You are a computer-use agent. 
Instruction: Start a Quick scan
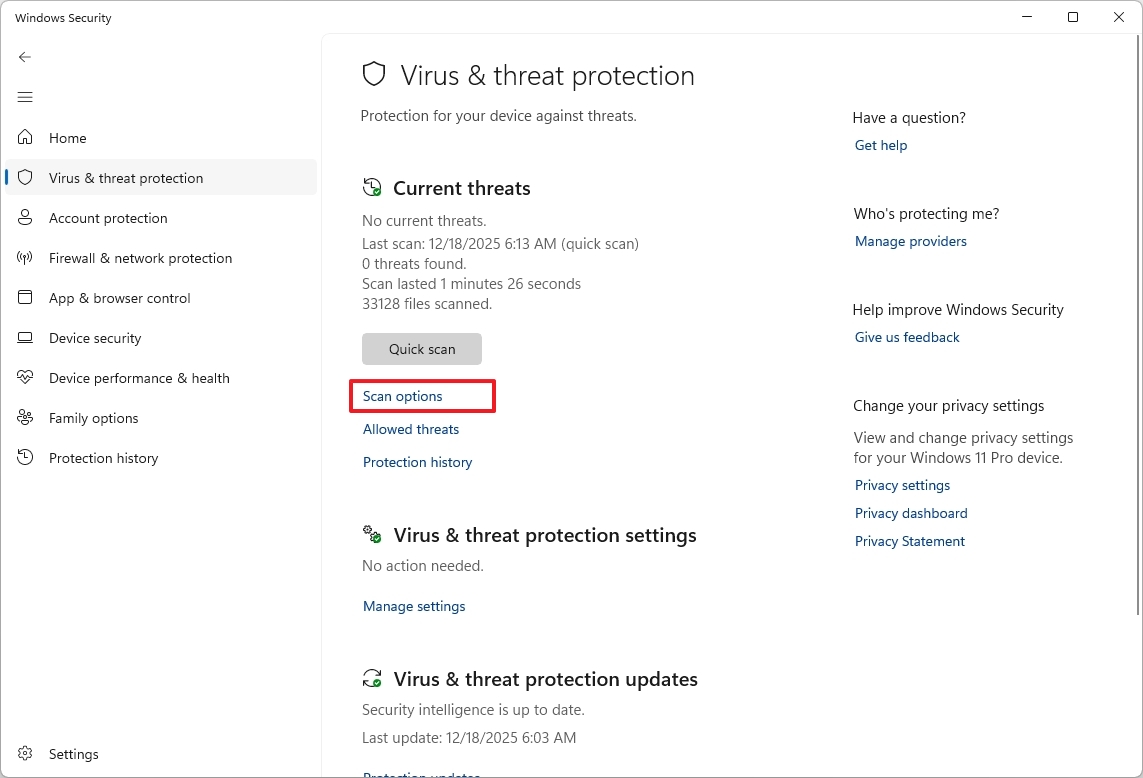point(421,348)
